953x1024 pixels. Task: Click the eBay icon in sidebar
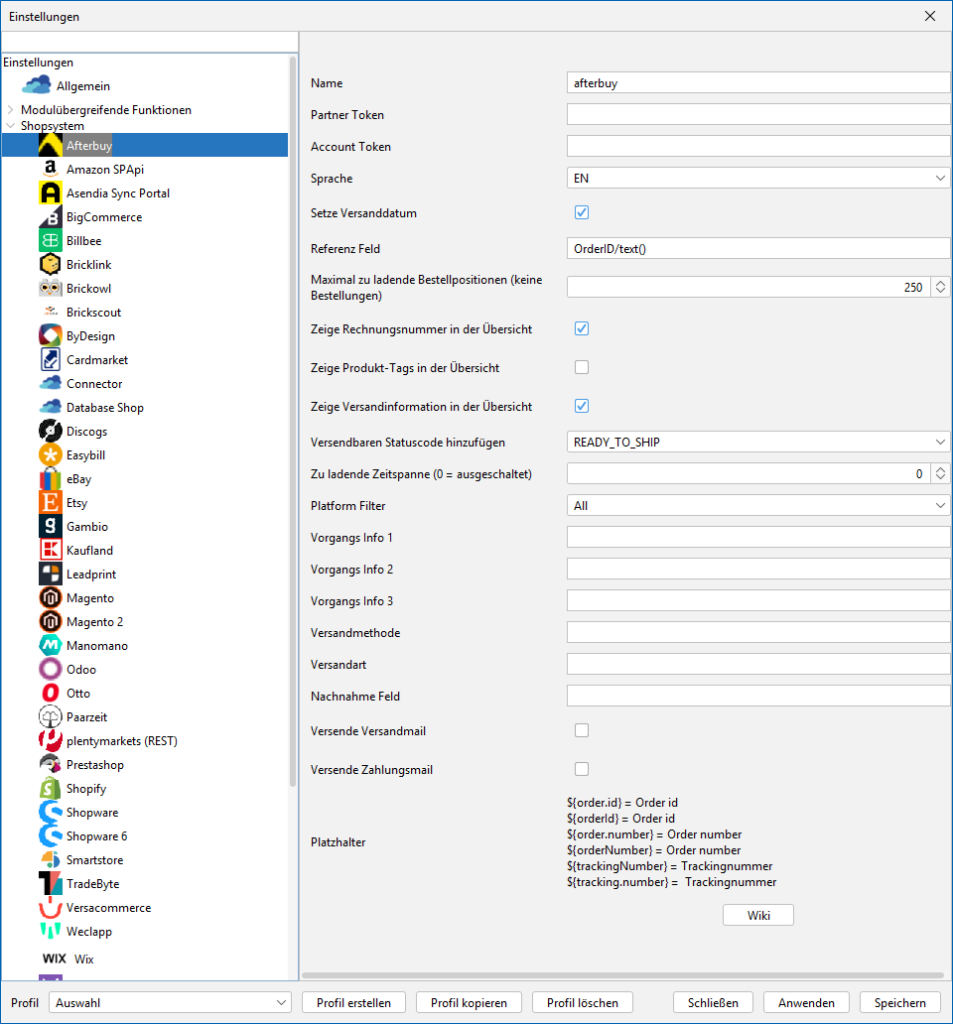point(50,479)
